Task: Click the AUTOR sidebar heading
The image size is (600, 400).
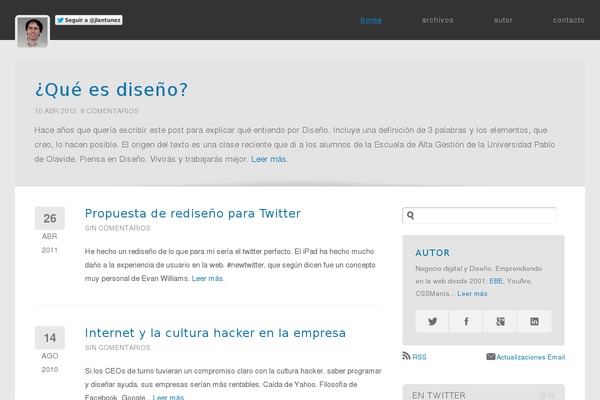Action: click(x=432, y=253)
